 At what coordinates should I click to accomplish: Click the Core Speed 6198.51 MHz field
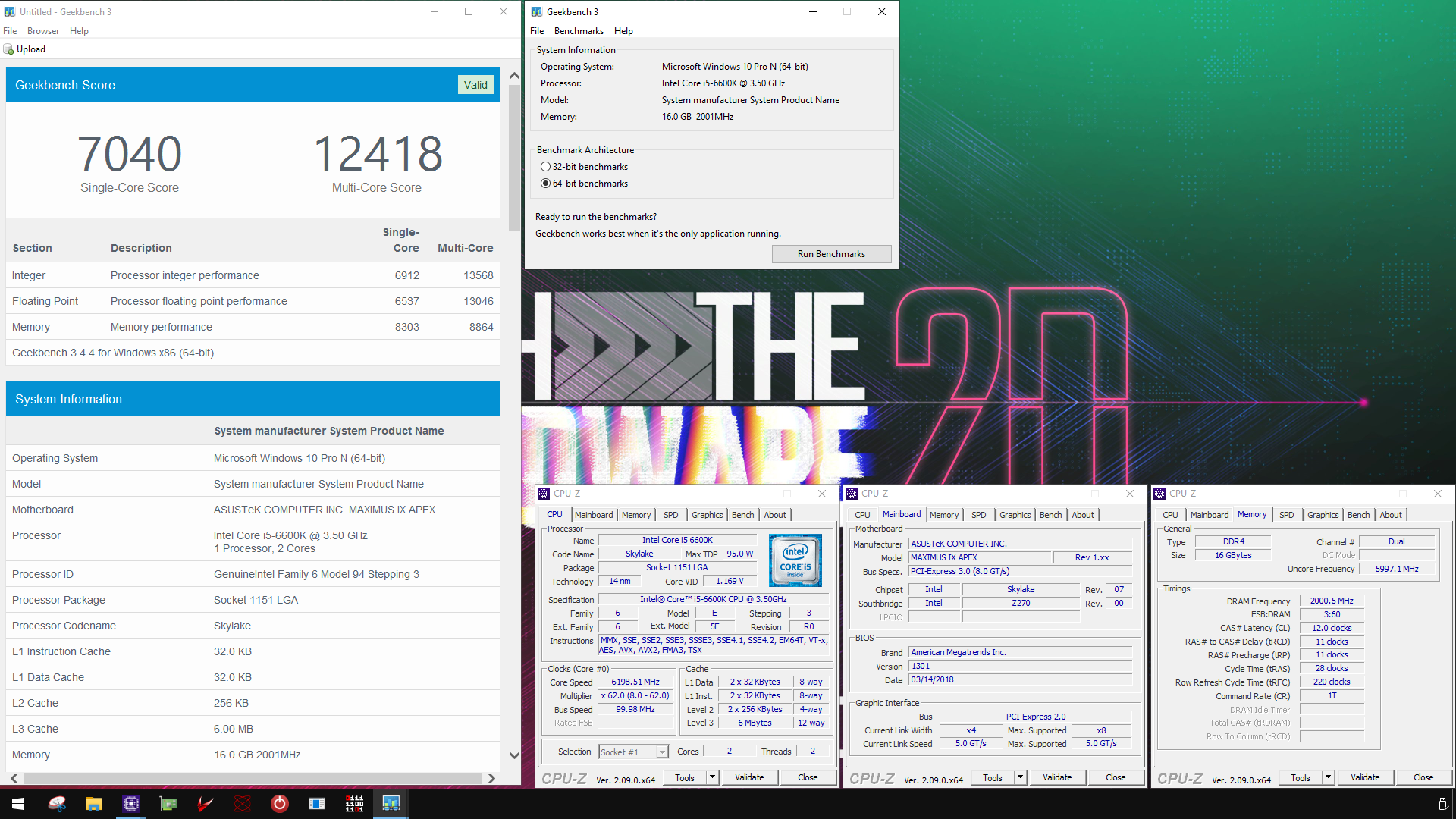click(x=635, y=682)
